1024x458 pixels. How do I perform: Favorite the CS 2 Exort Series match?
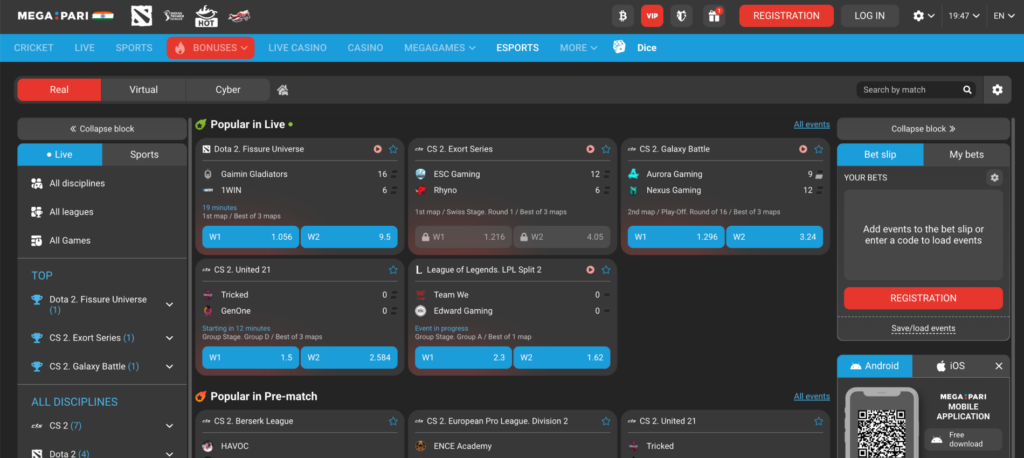(606, 149)
